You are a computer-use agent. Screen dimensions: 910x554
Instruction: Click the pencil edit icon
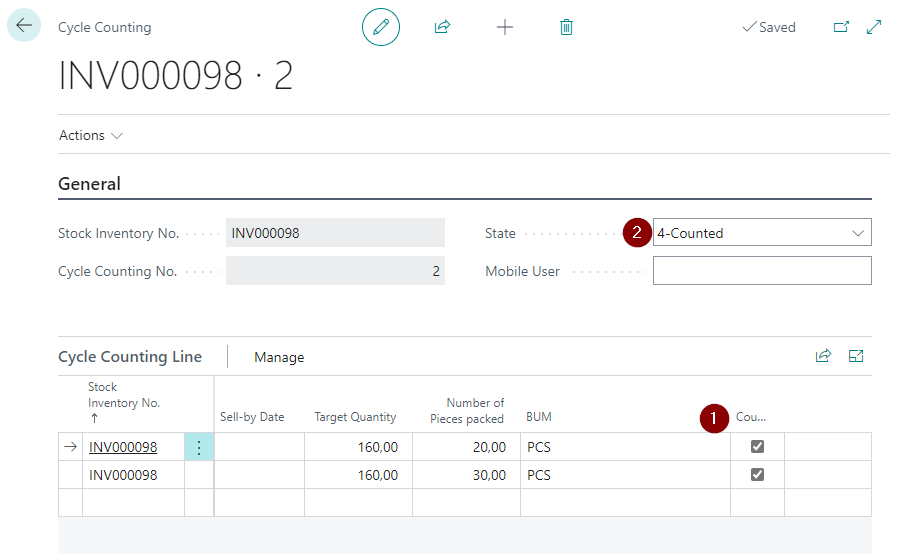tap(380, 27)
